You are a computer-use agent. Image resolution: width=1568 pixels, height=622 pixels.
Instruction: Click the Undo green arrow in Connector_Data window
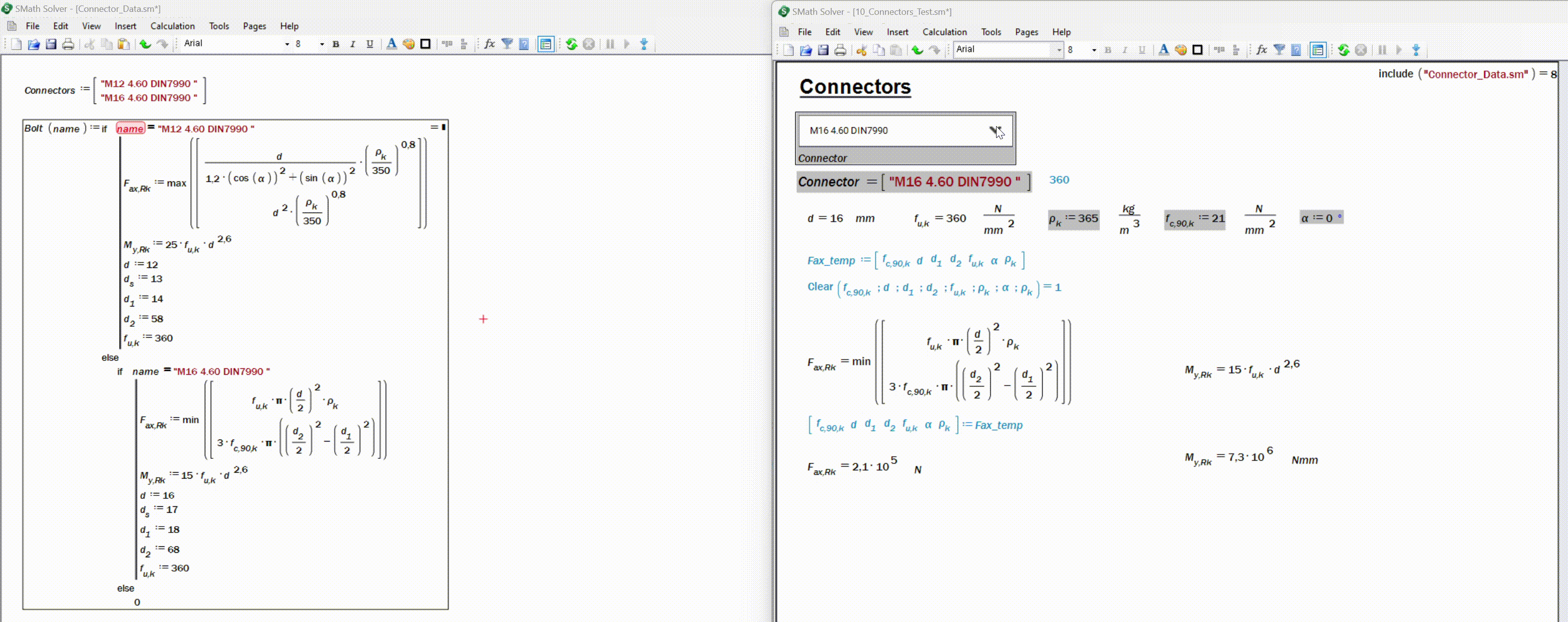[145, 44]
